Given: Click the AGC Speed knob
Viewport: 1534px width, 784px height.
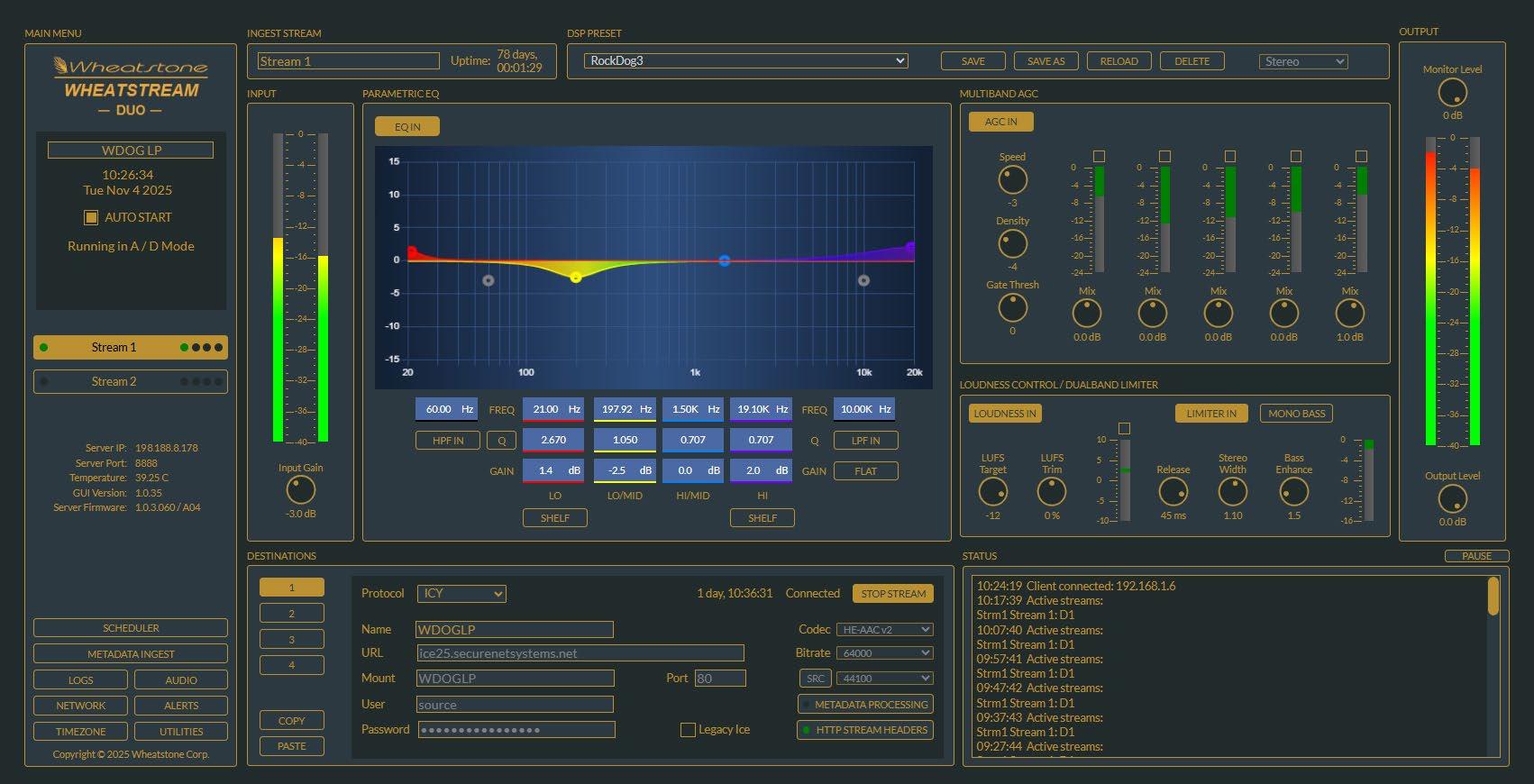Looking at the screenshot, I should 1012,180.
